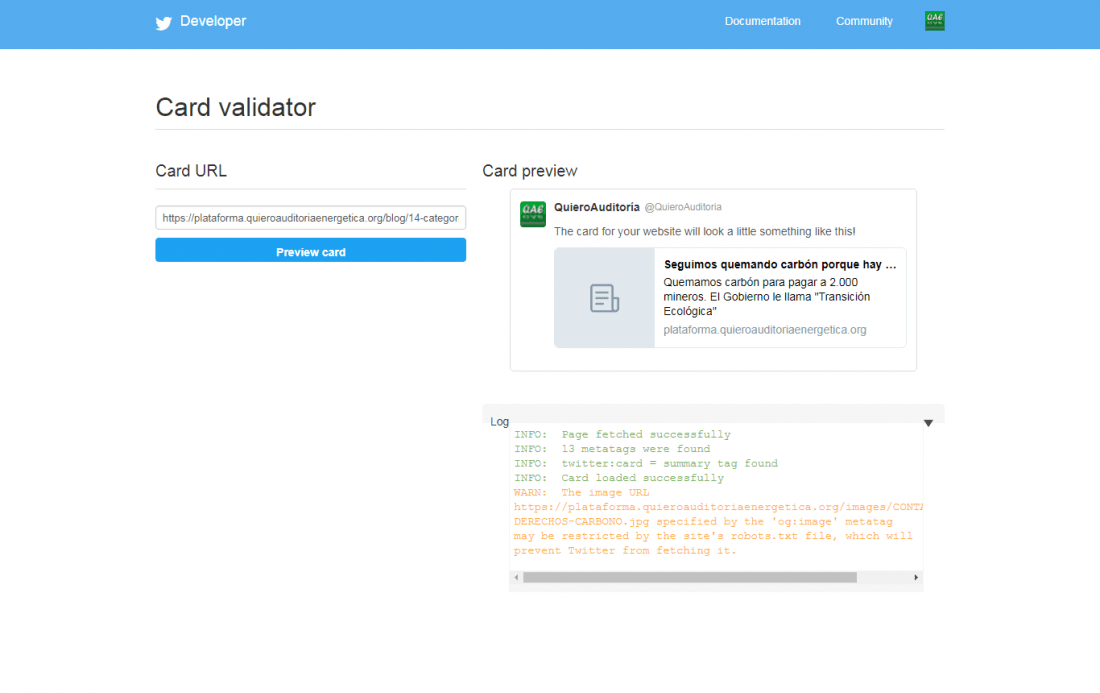Open the Documentation menu
Viewport: 1100px width, 693px height.
pos(763,21)
